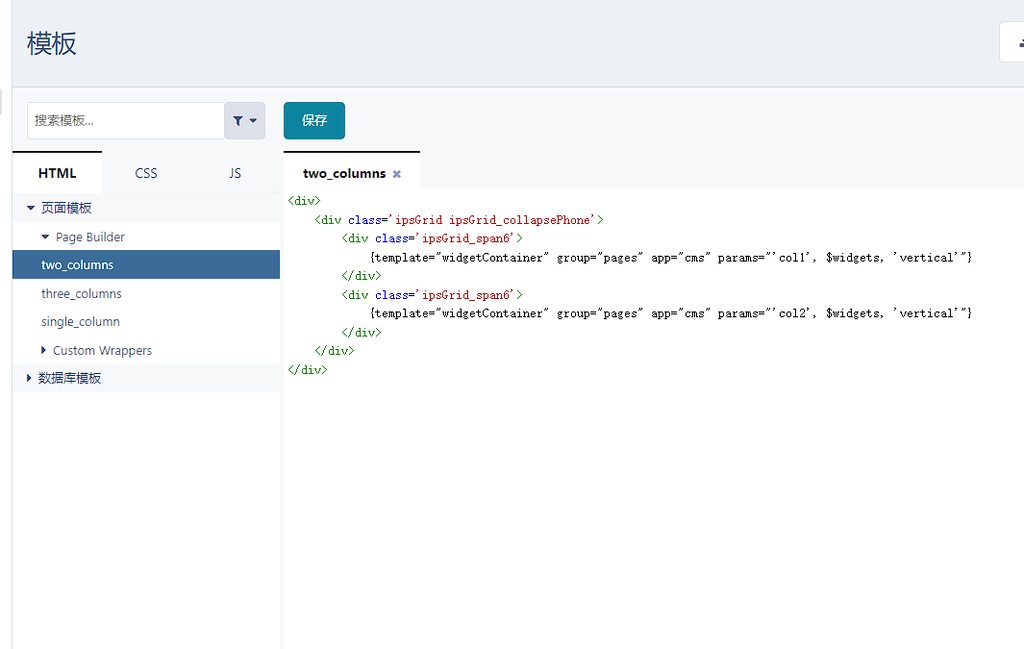Focus the 搜索模板 search field
This screenshot has height=649, width=1024.
click(125, 121)
